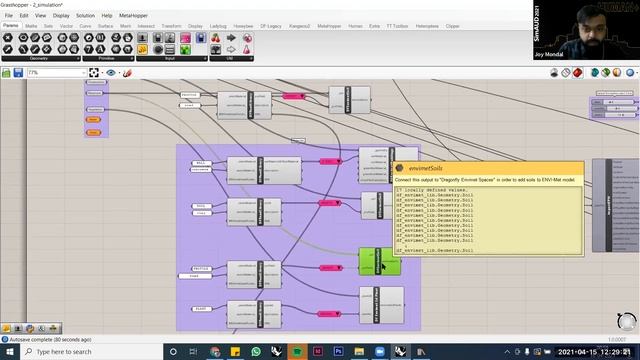Toggle the red shaded preview mode

[x=577, y=73]
